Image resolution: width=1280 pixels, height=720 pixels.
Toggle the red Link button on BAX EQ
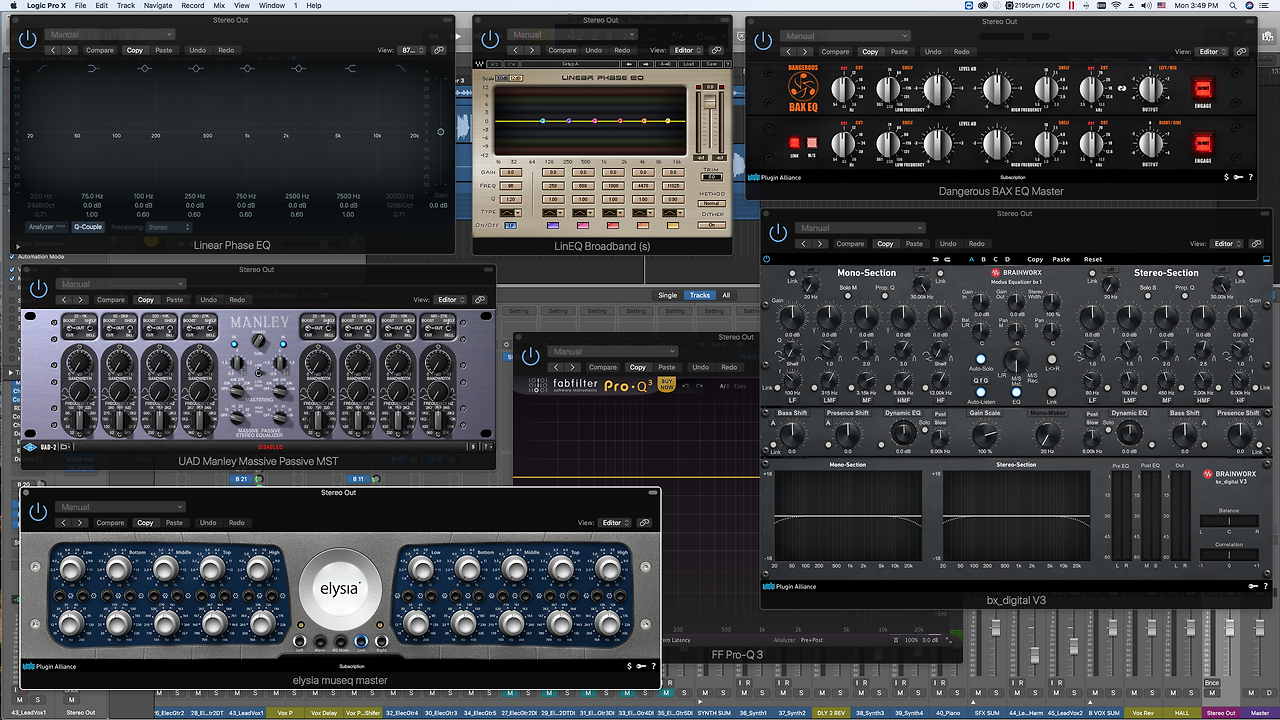[x=795, y=143]
